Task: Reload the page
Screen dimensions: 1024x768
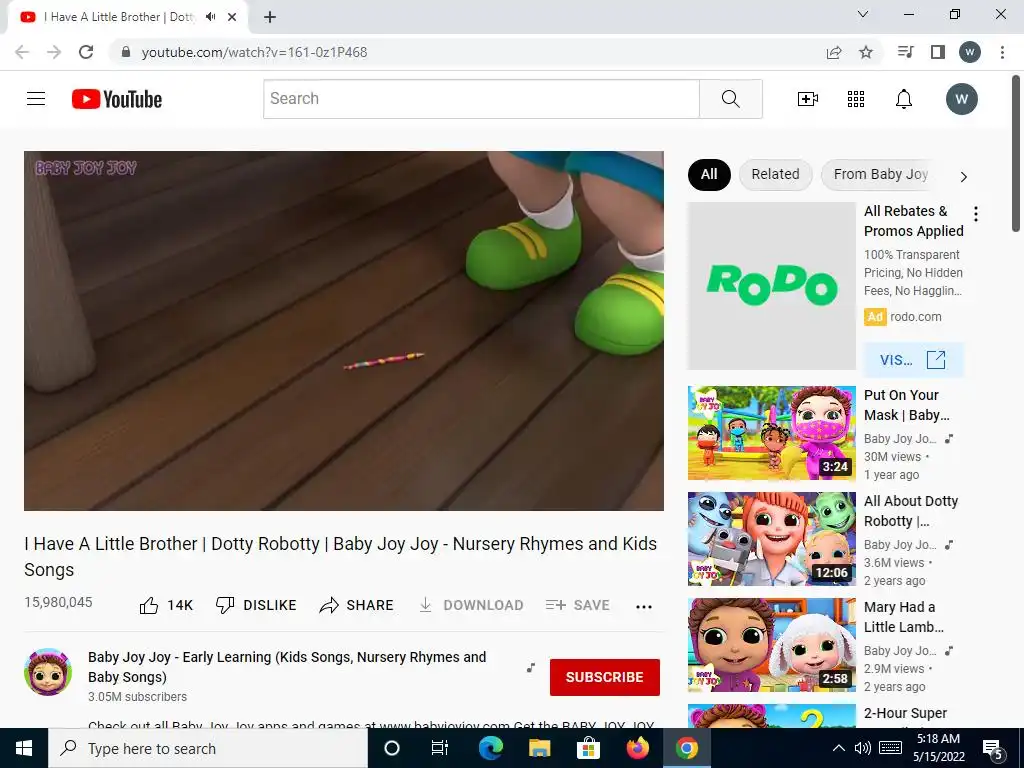Action: pos(86,52)
